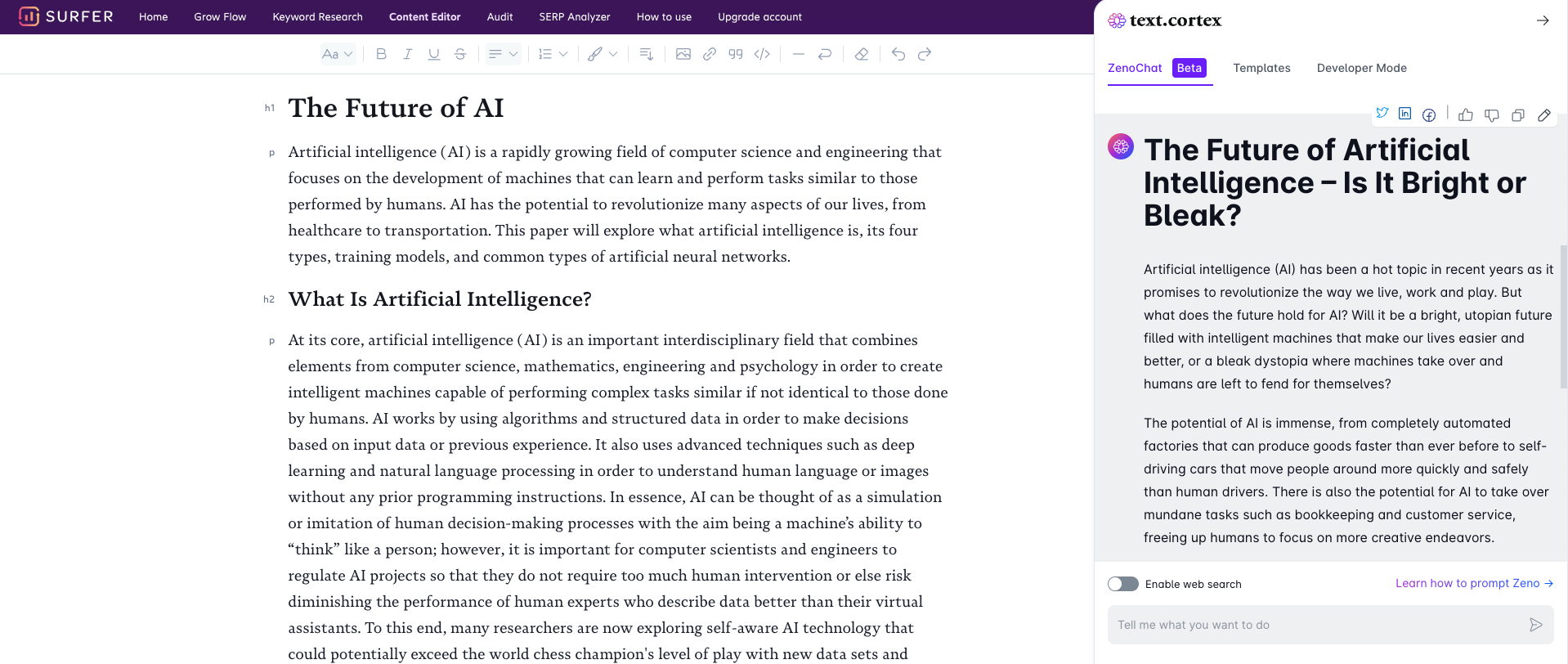Insert a blockquote with the quote icon
This screenshot has width=1568, height=664.
(x=736, y=54)
